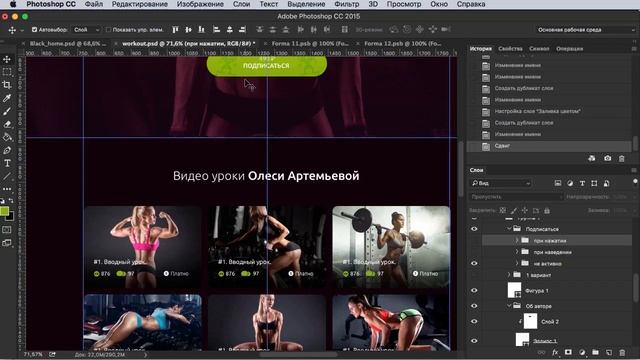Set the green foreground color swatch
Image resolution: width=640 pixels, height=360 pixels.
click(x=4, y=211)
